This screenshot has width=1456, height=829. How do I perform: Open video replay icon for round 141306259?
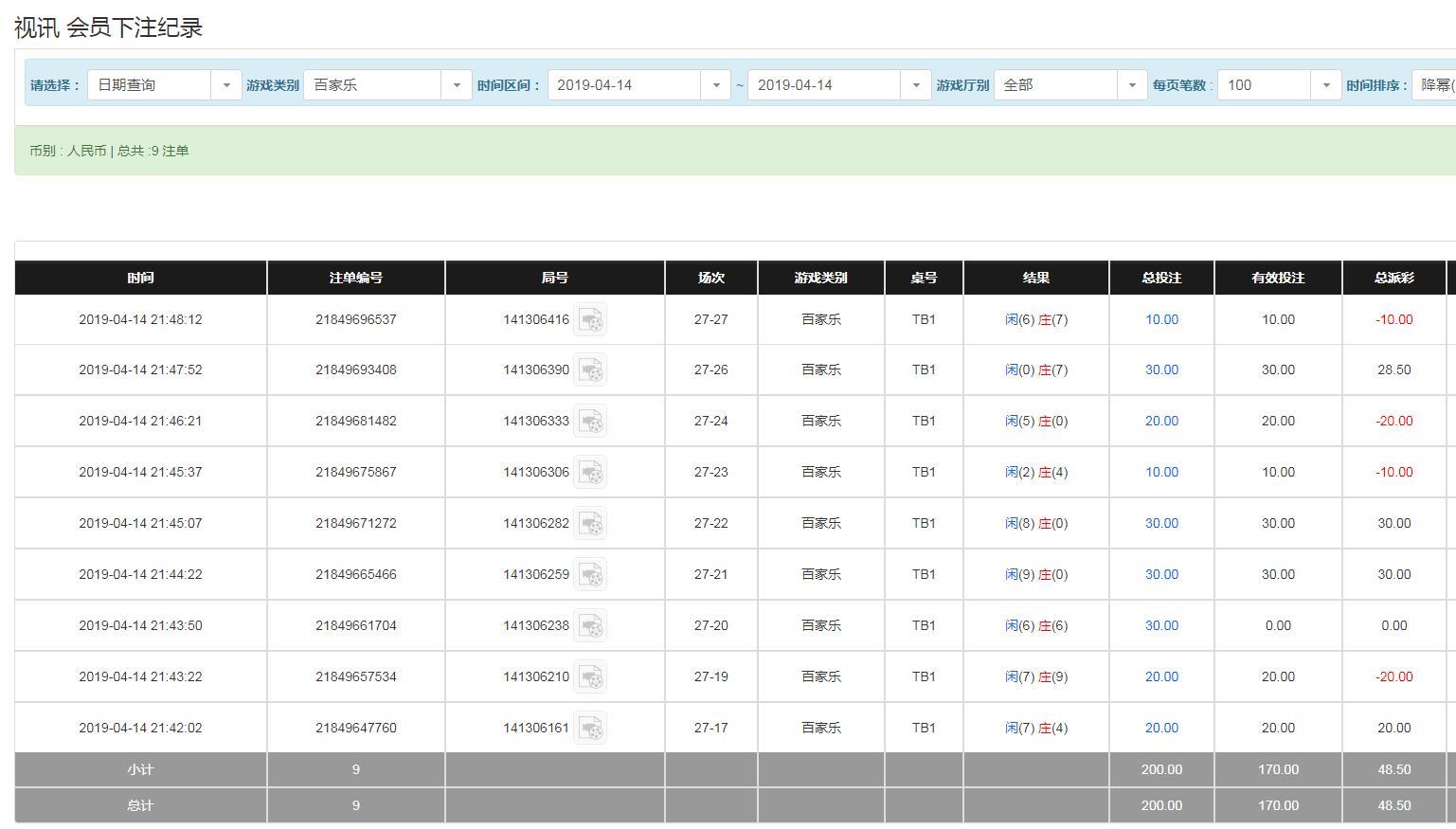click(590, 574)
